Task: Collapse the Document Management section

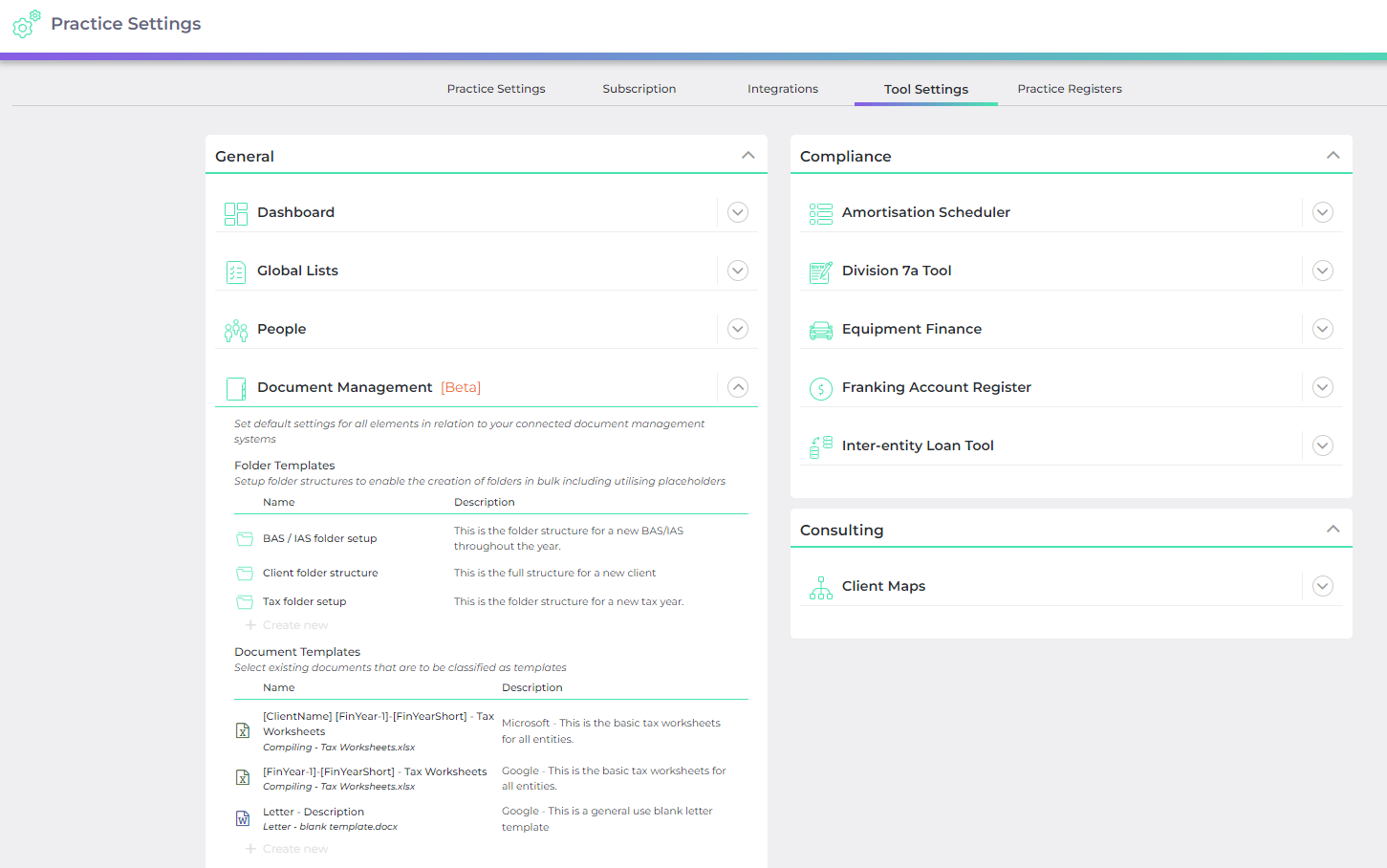Action: (737, 387)
